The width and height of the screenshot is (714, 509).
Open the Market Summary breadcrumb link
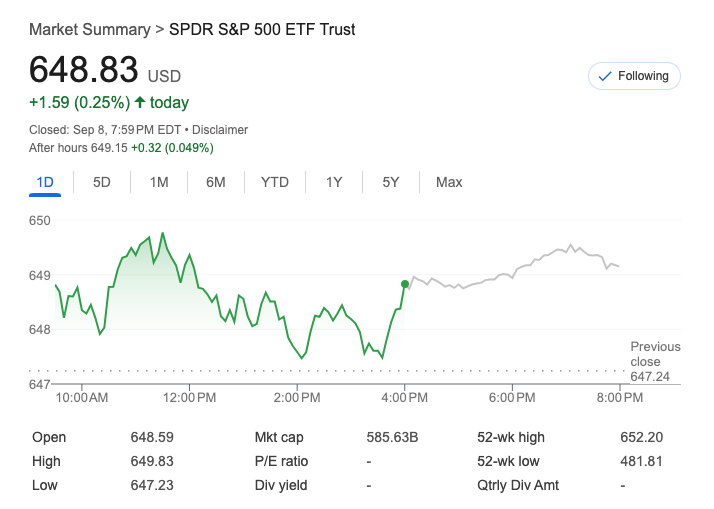pos(89,29)
